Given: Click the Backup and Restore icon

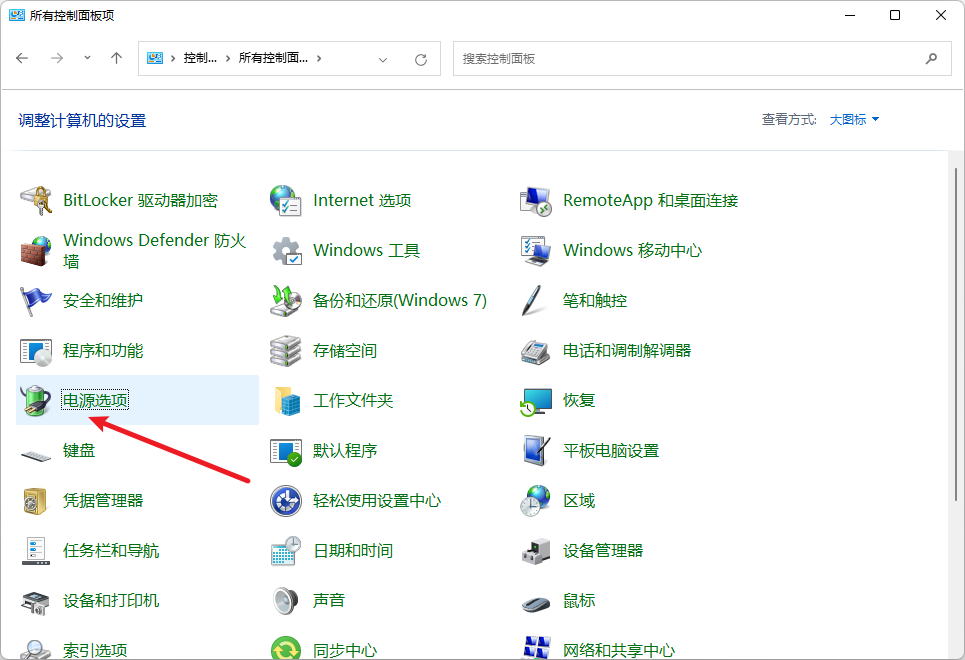Looking at the screenshot, I should click(286, 301).
